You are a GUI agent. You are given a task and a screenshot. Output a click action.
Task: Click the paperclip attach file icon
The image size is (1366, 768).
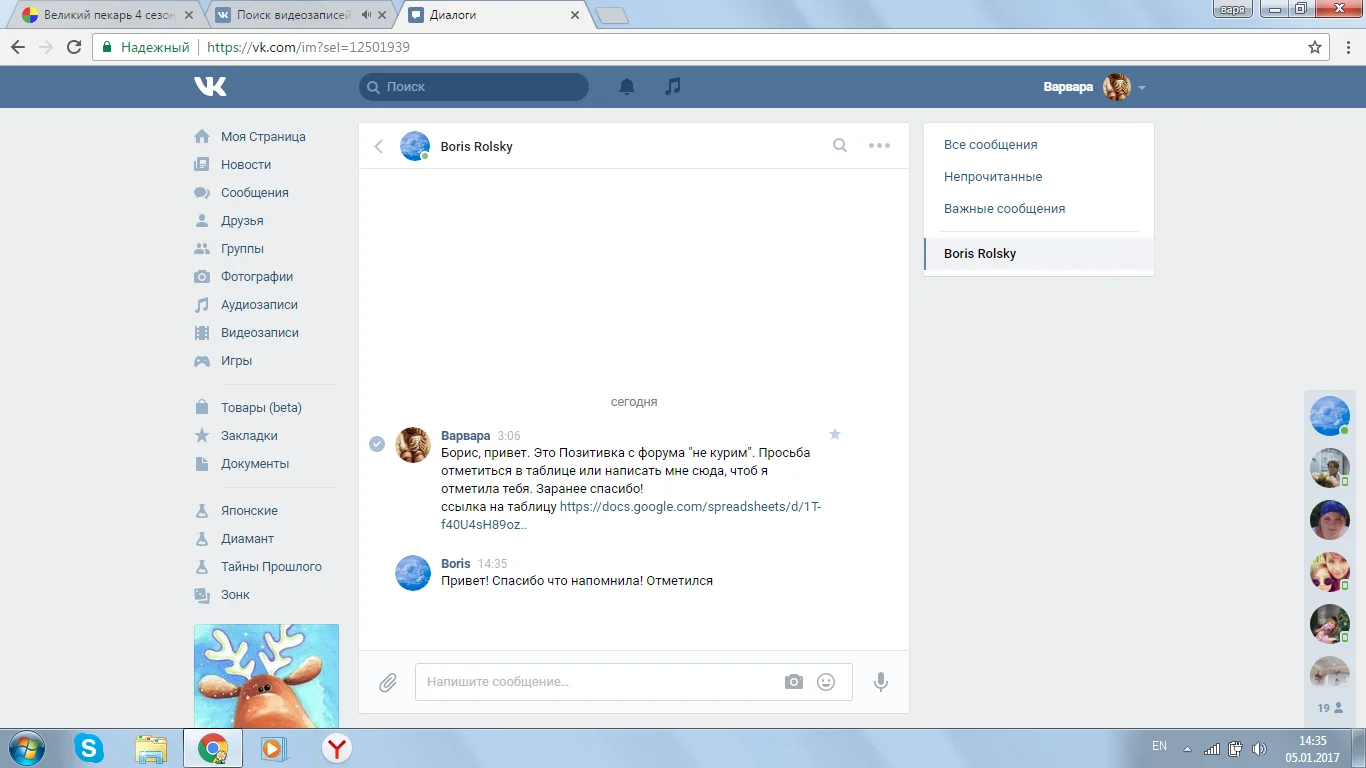click(388, 682)
